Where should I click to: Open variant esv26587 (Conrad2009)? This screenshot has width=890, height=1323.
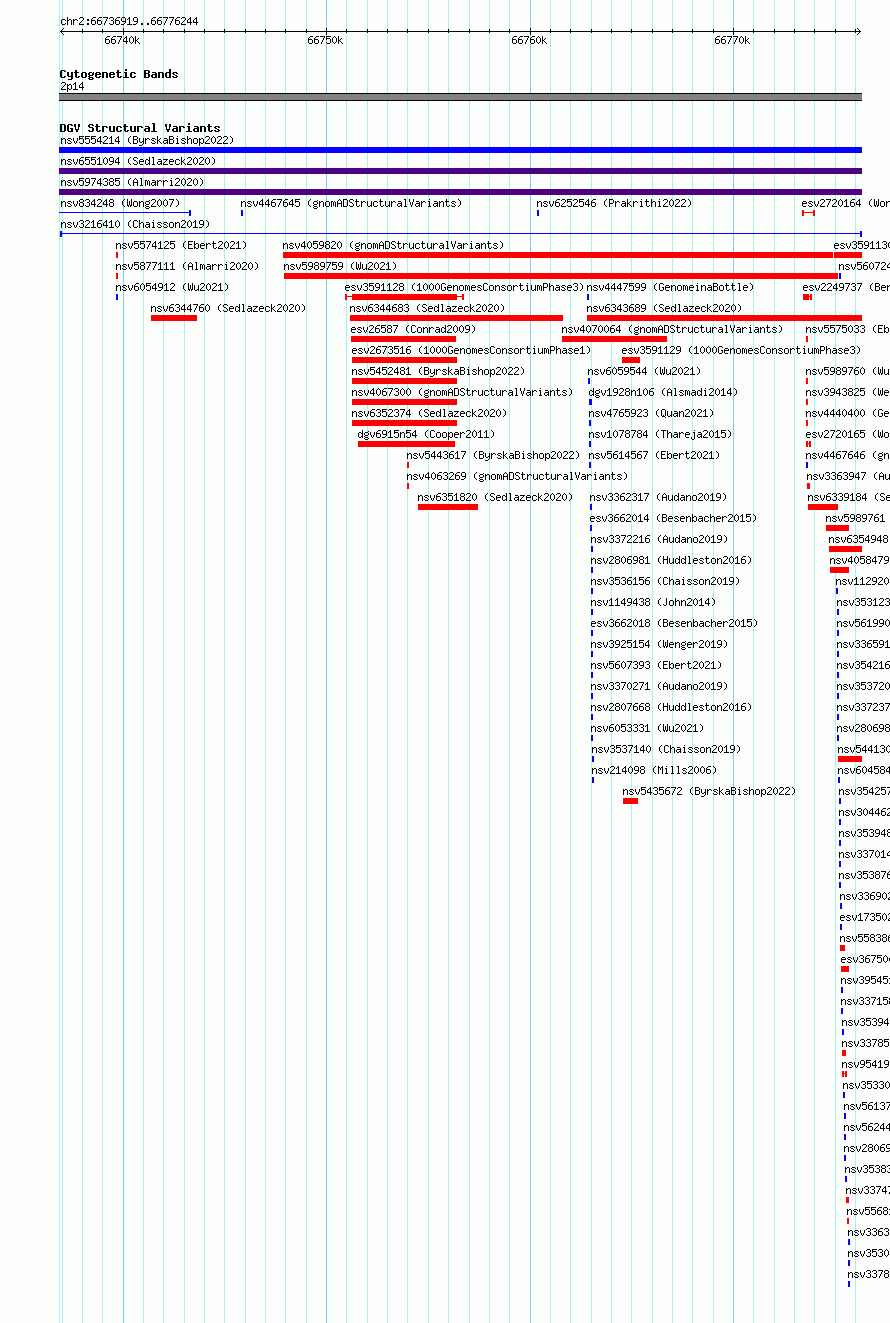[x=413, y=329]
